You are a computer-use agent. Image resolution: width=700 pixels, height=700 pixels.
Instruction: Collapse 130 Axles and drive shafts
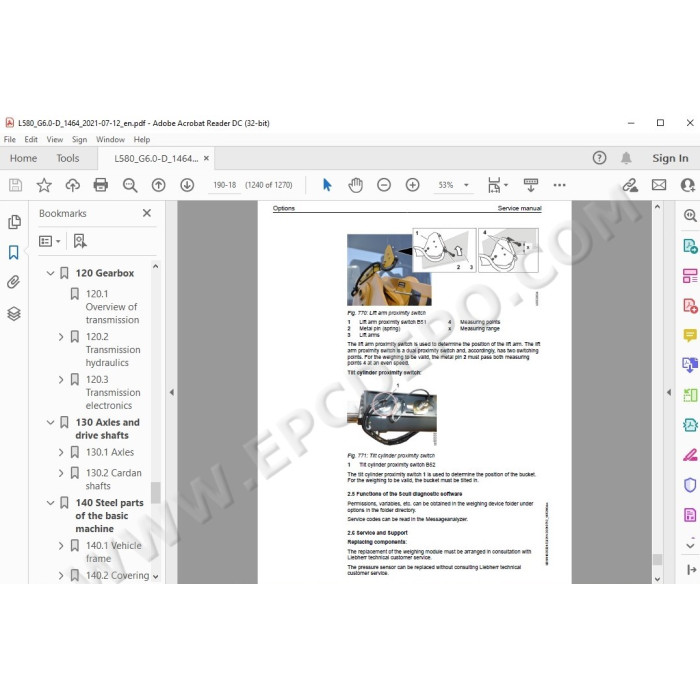pyautogui.click(x=50, y=422)
